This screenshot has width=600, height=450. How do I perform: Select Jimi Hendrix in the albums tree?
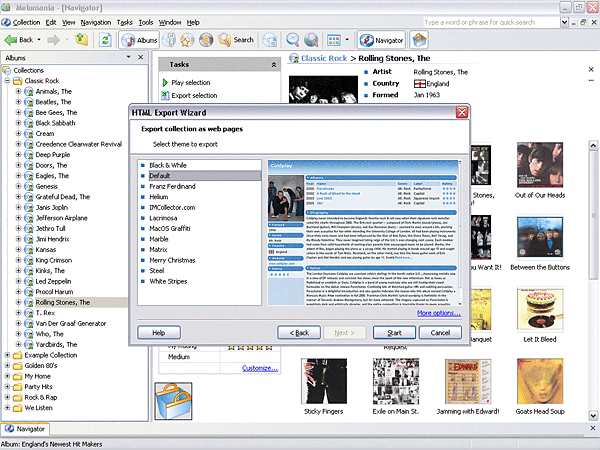point(52,239)
